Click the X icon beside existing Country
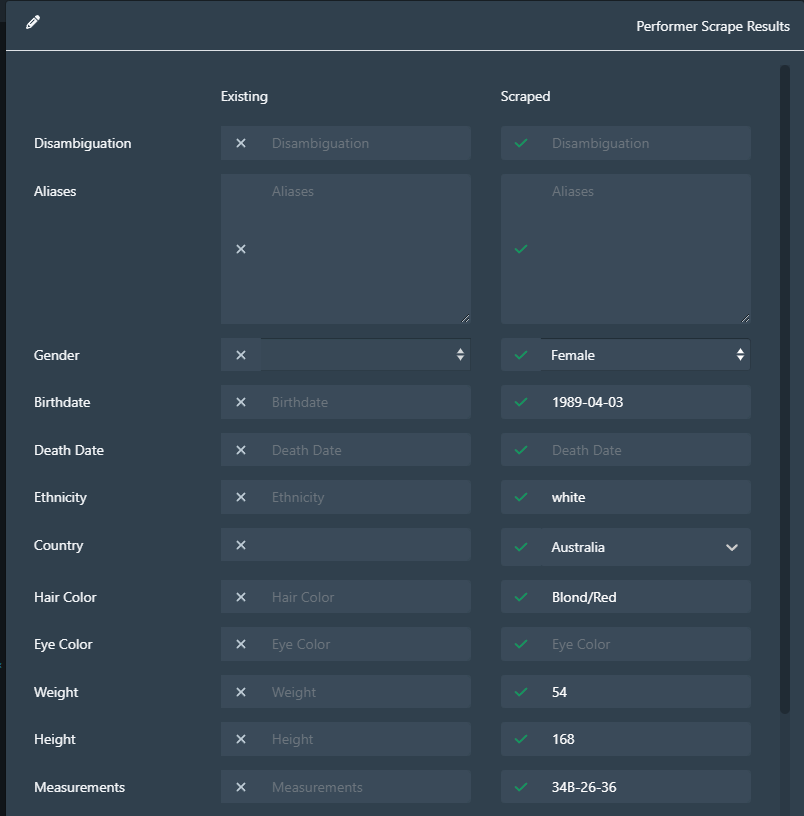Screen dimensions: 804x816 240,546
